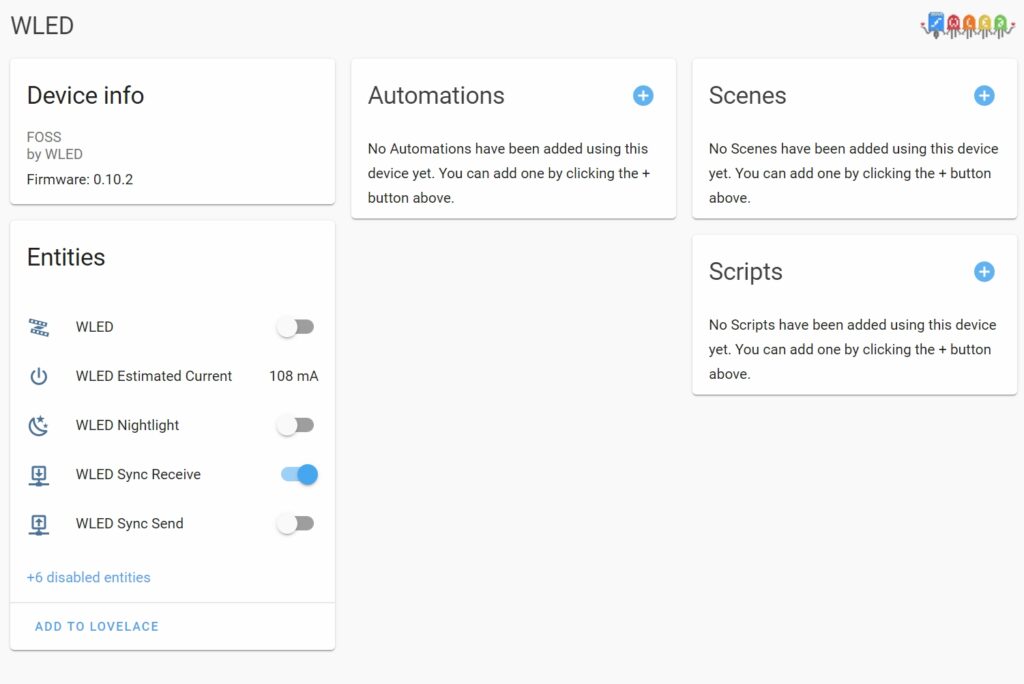Add a new script with plus button
Viewport: 1024px width, 684px height.
point(984,271)
